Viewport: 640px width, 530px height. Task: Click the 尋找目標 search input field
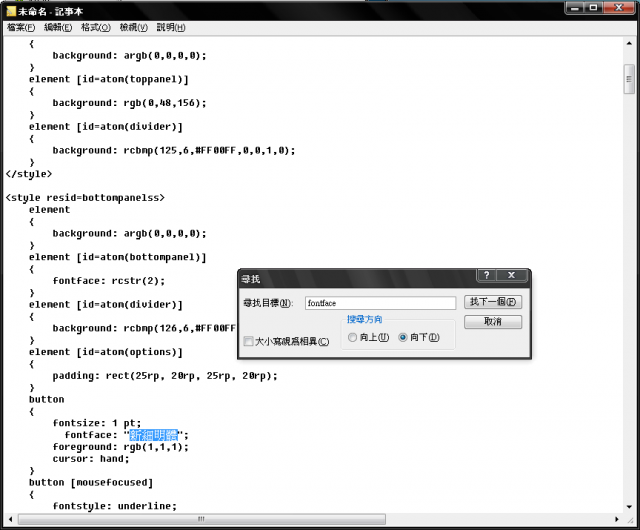pos(380,303)
